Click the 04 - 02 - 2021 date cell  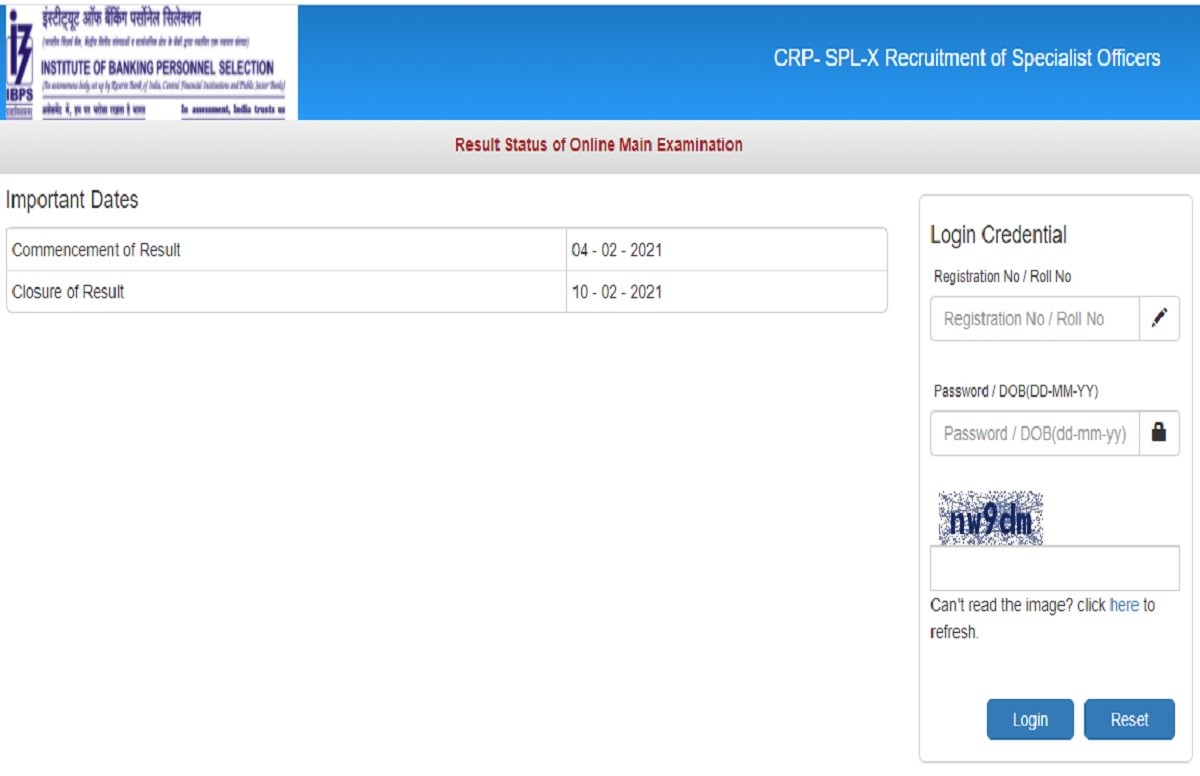point(725,250)
